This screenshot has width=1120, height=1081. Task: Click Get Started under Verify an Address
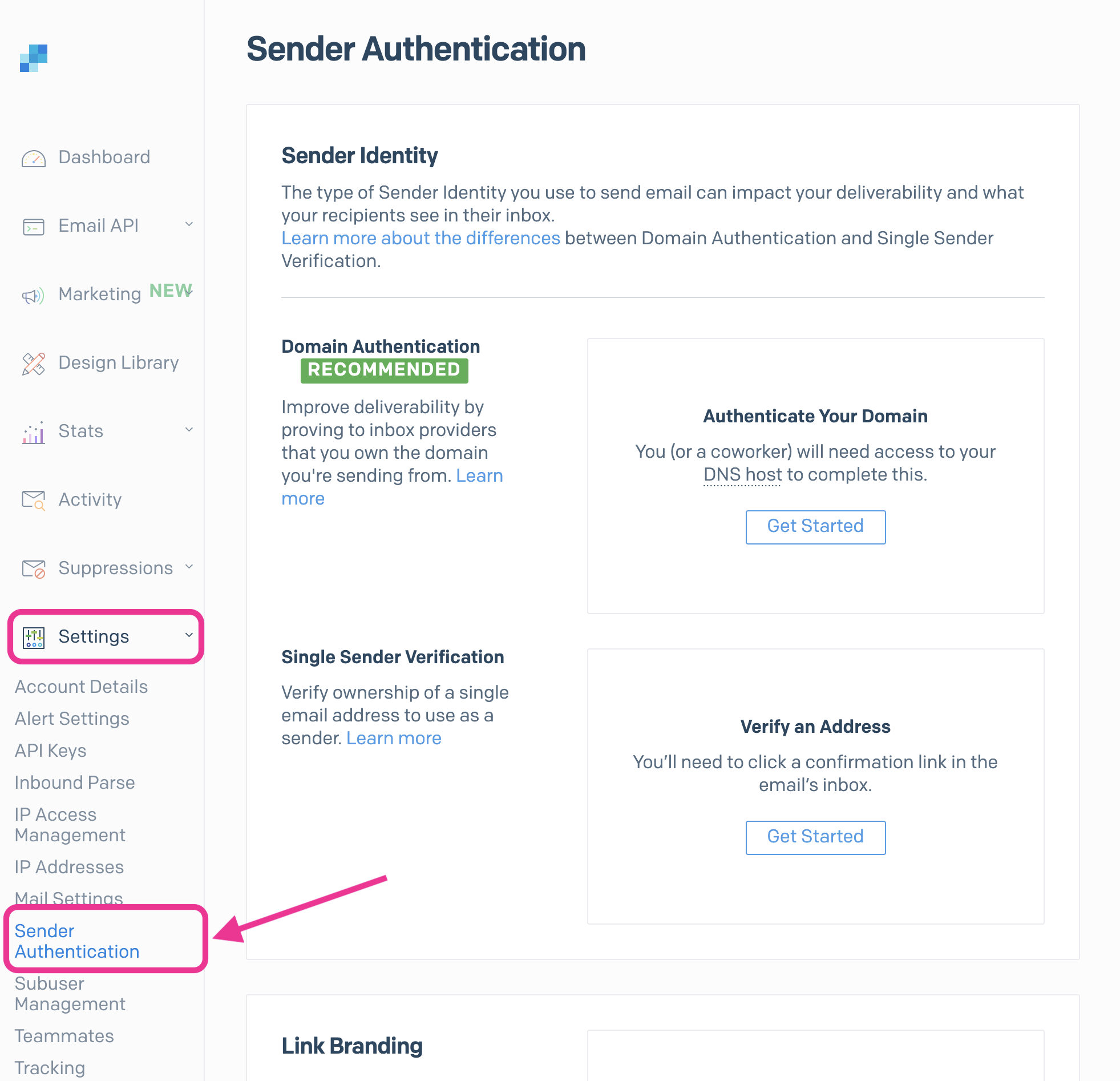click(x=815, y=837)
